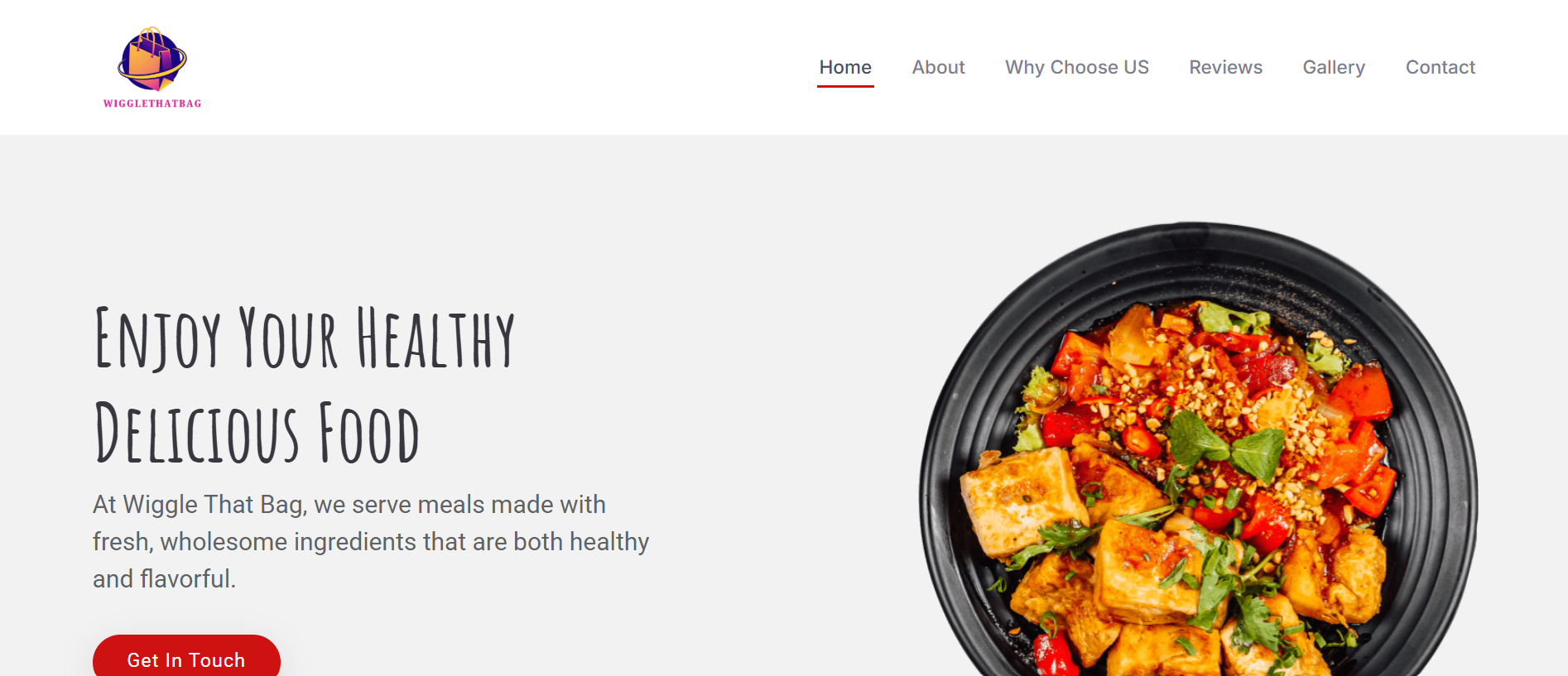This screenshot has height=676, width=1568.
Task: Click the Enjoy Your Healthy Delicious Food heading
Action: point(305,385)
